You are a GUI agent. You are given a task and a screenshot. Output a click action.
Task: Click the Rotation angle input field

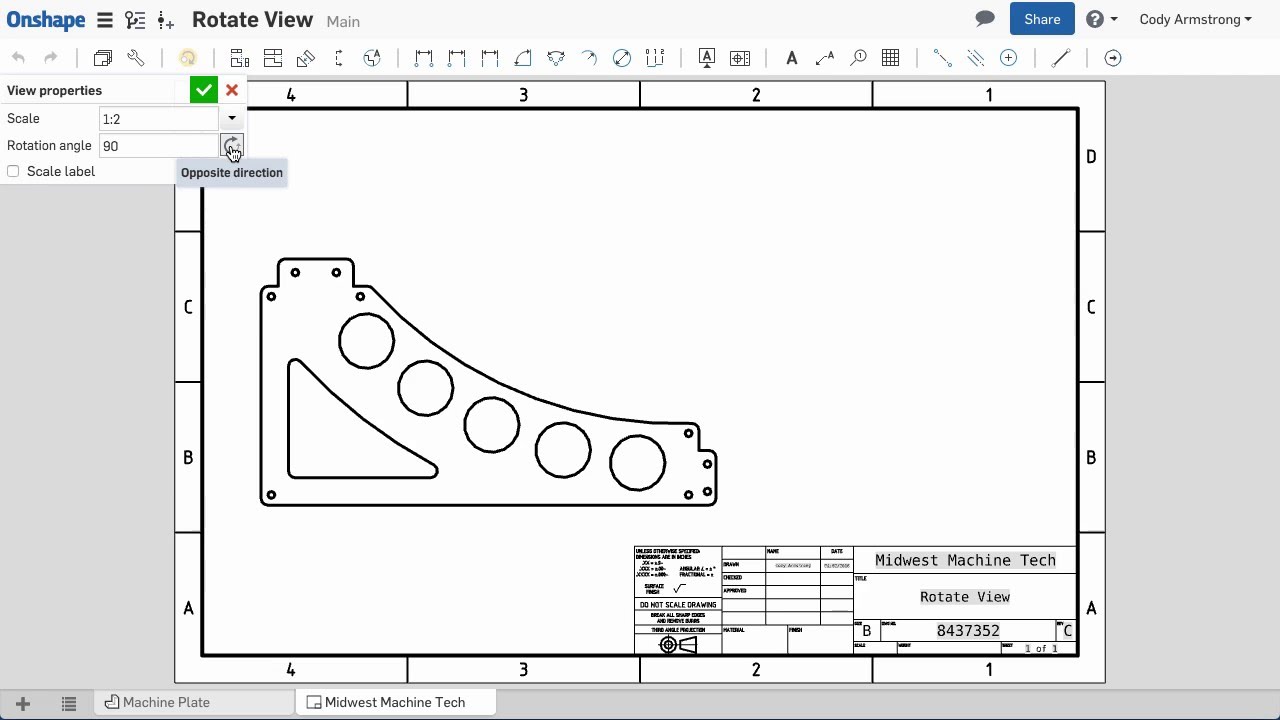pos(158,146)
